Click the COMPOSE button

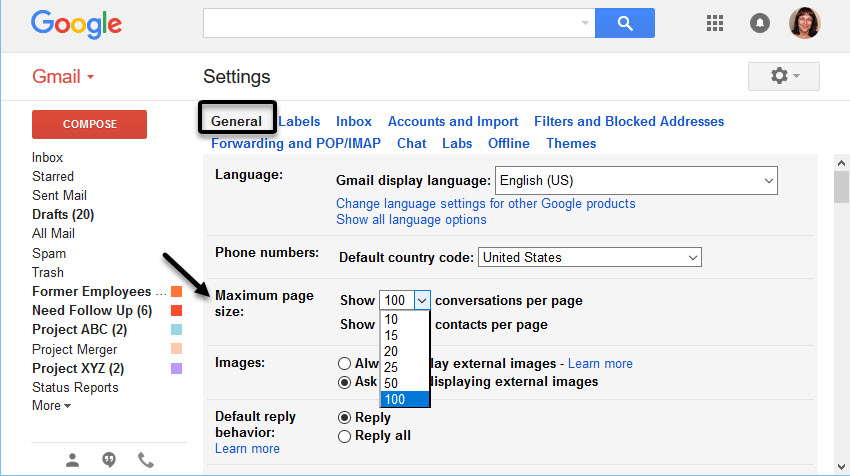pyautogui.click(x=89, y=124)
